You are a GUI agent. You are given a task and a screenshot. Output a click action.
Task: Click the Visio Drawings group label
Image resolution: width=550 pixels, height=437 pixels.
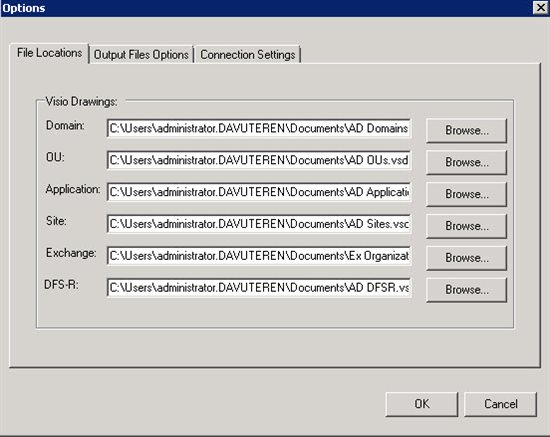tap(81, 102)
